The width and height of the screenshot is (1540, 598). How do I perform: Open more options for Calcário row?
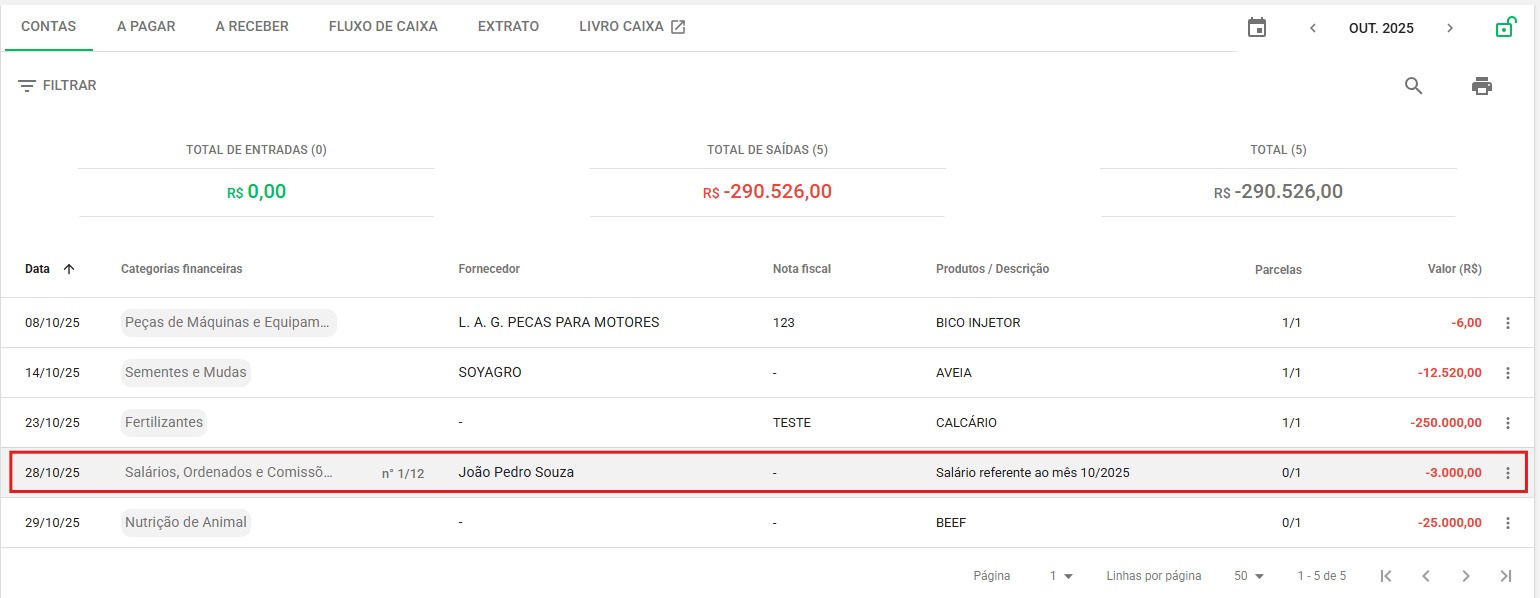(x=1508, y=423)
